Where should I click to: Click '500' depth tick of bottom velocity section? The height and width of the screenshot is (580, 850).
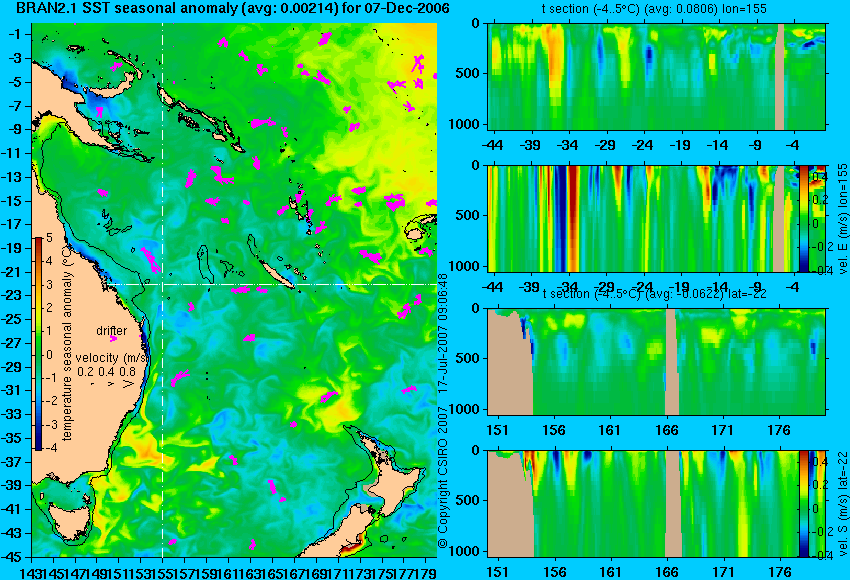(468, 500)
